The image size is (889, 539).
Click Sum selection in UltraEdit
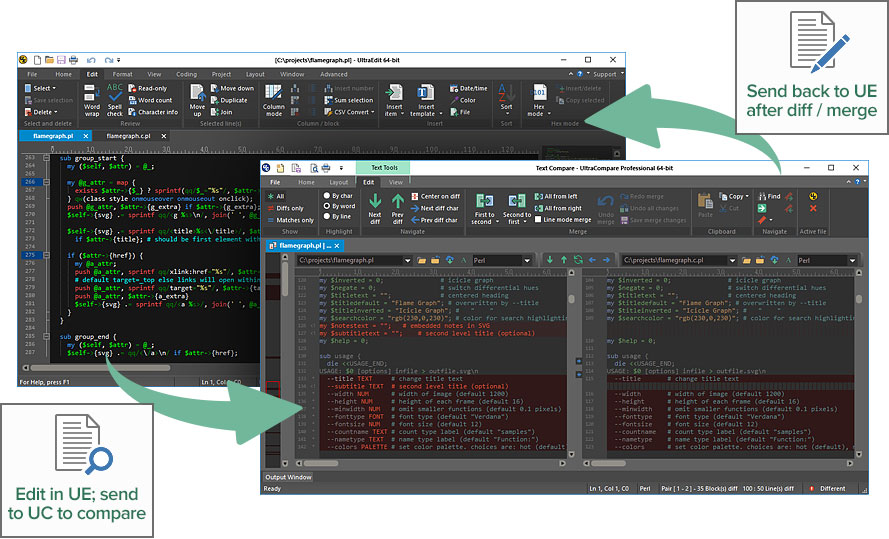click(x=349, y=100)
